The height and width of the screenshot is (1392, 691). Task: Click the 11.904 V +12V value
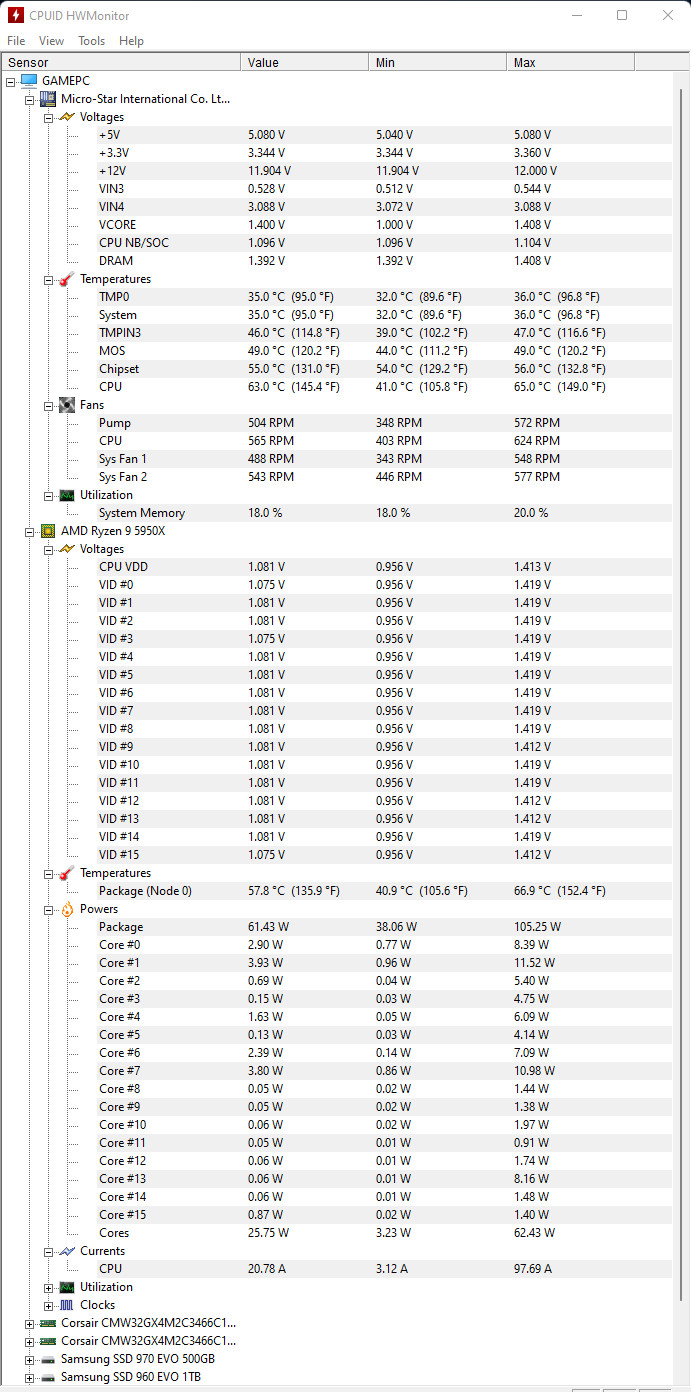(269, 171)
